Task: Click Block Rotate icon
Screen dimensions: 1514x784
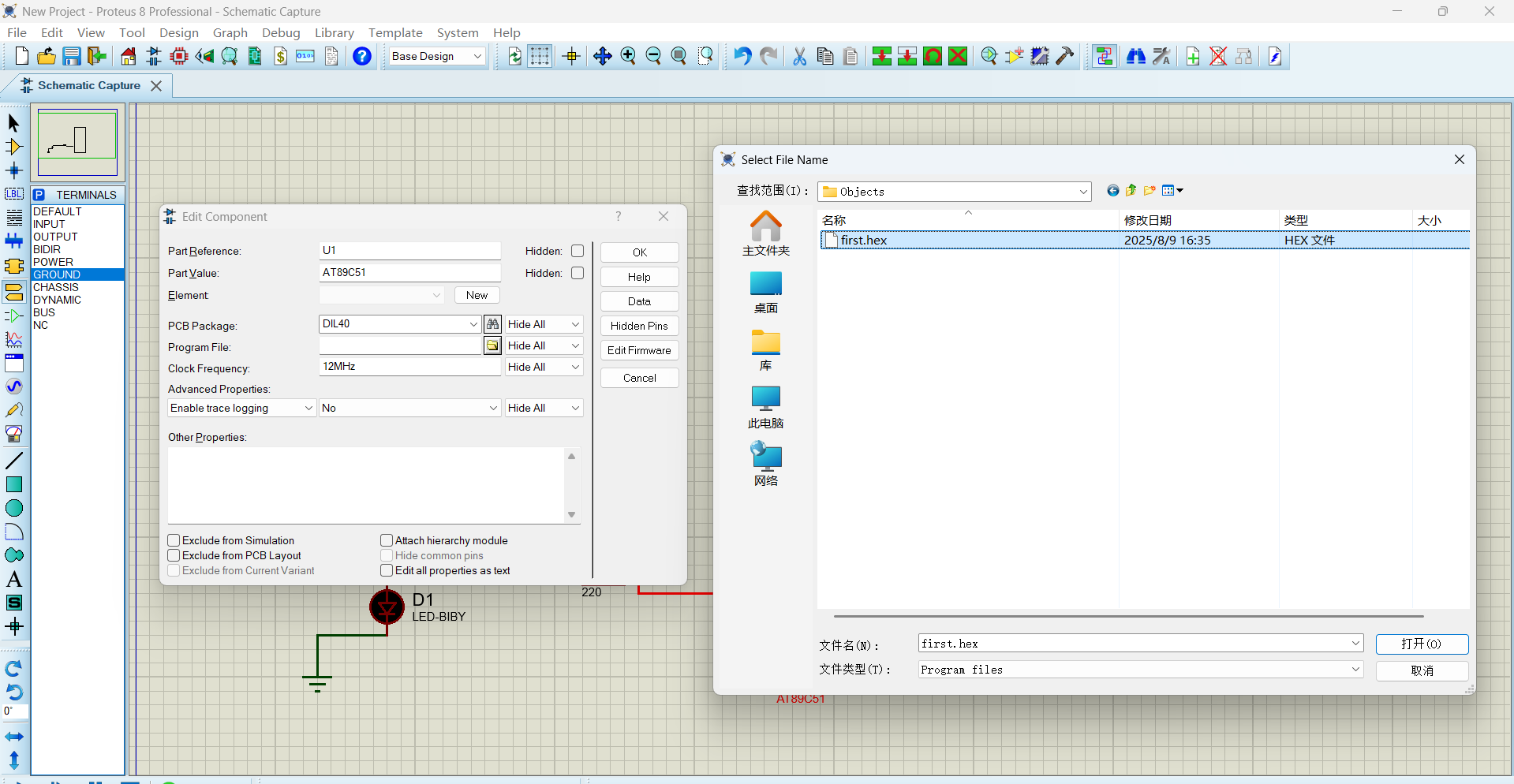Action: 933,56
